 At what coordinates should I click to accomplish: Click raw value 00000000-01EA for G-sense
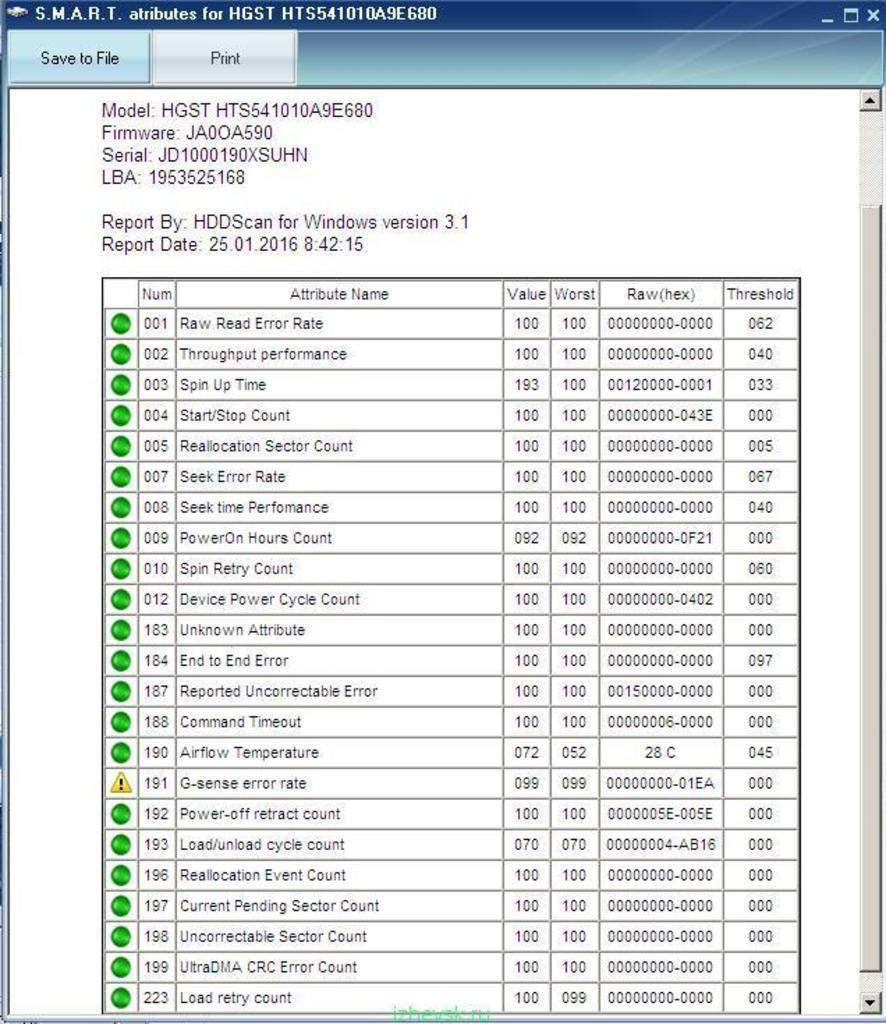660,783
